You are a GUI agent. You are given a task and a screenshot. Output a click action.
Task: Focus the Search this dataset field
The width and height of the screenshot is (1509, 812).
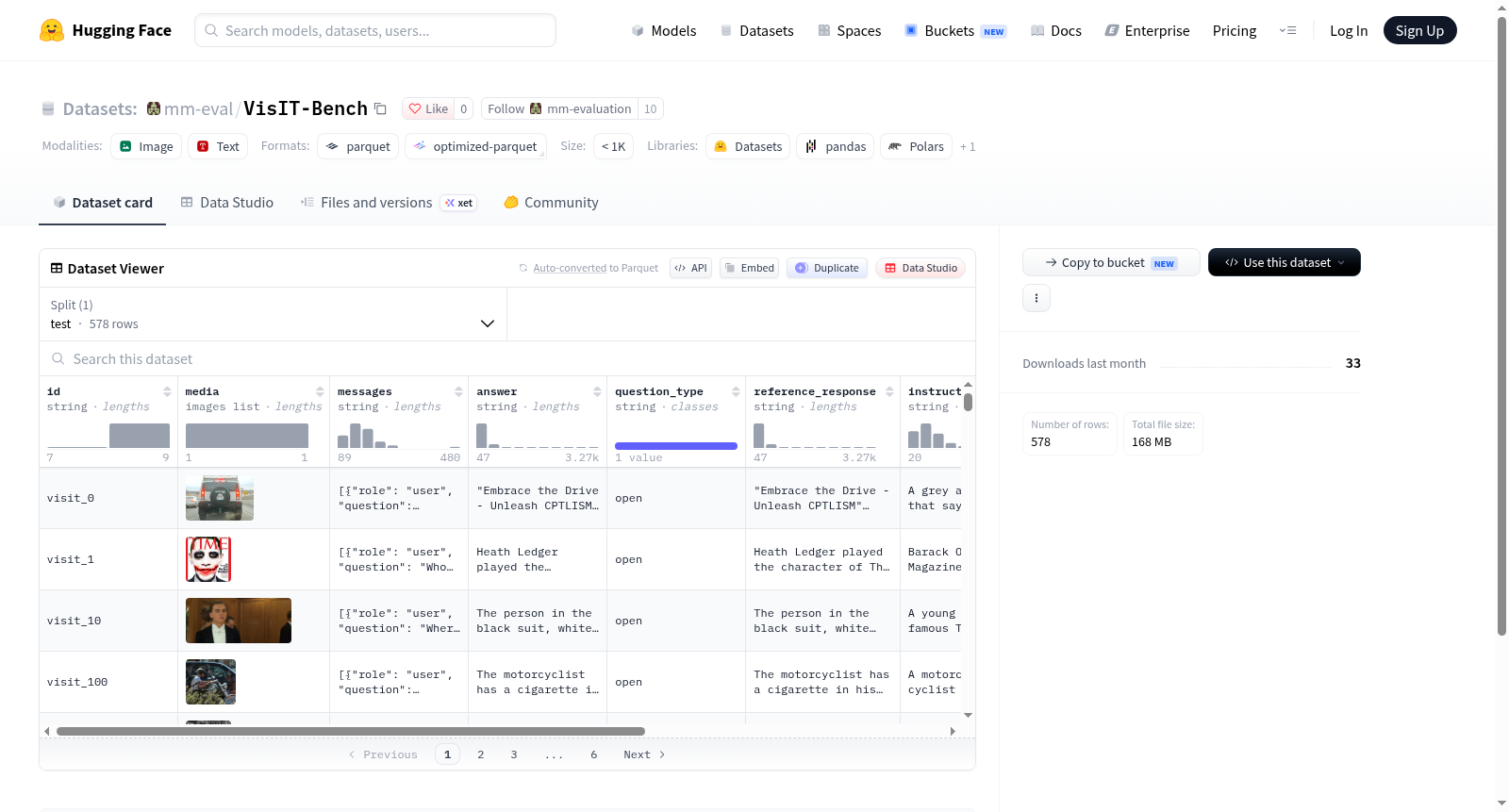pyautogui.click(x=507, y=359)
